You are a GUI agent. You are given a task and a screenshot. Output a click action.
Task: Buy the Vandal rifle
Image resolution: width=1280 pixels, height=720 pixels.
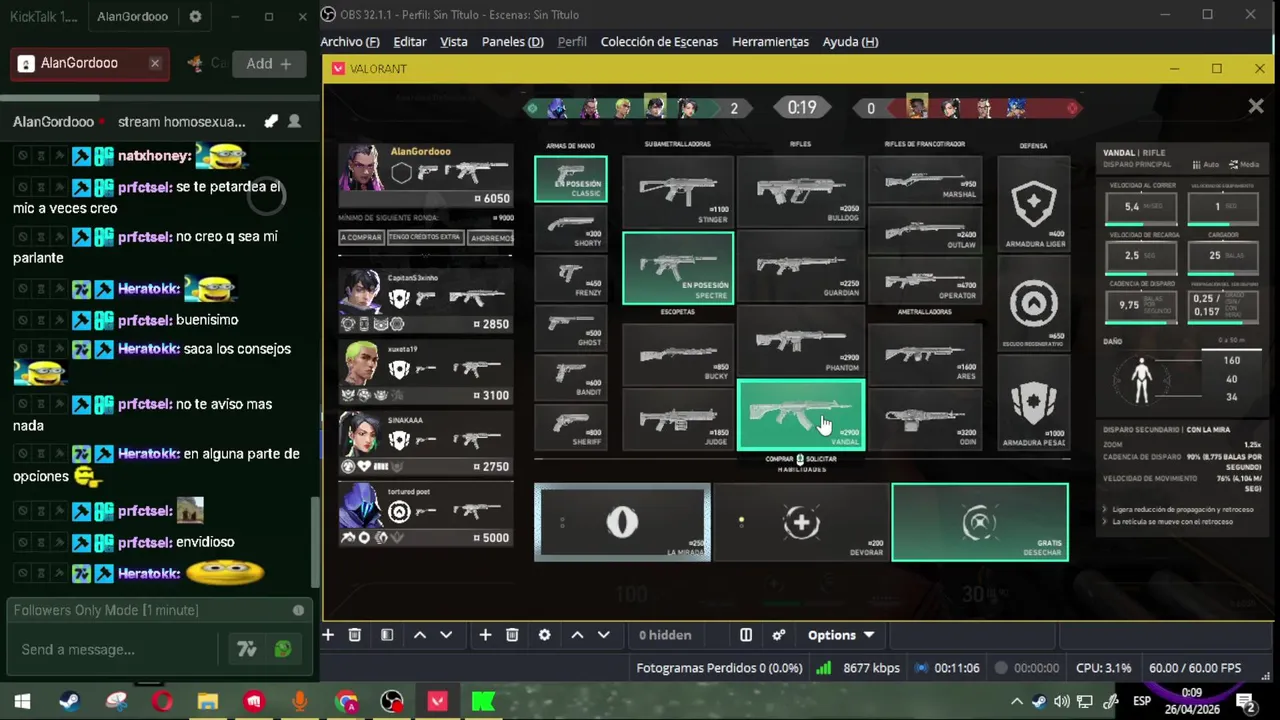(x=800, y=415)
